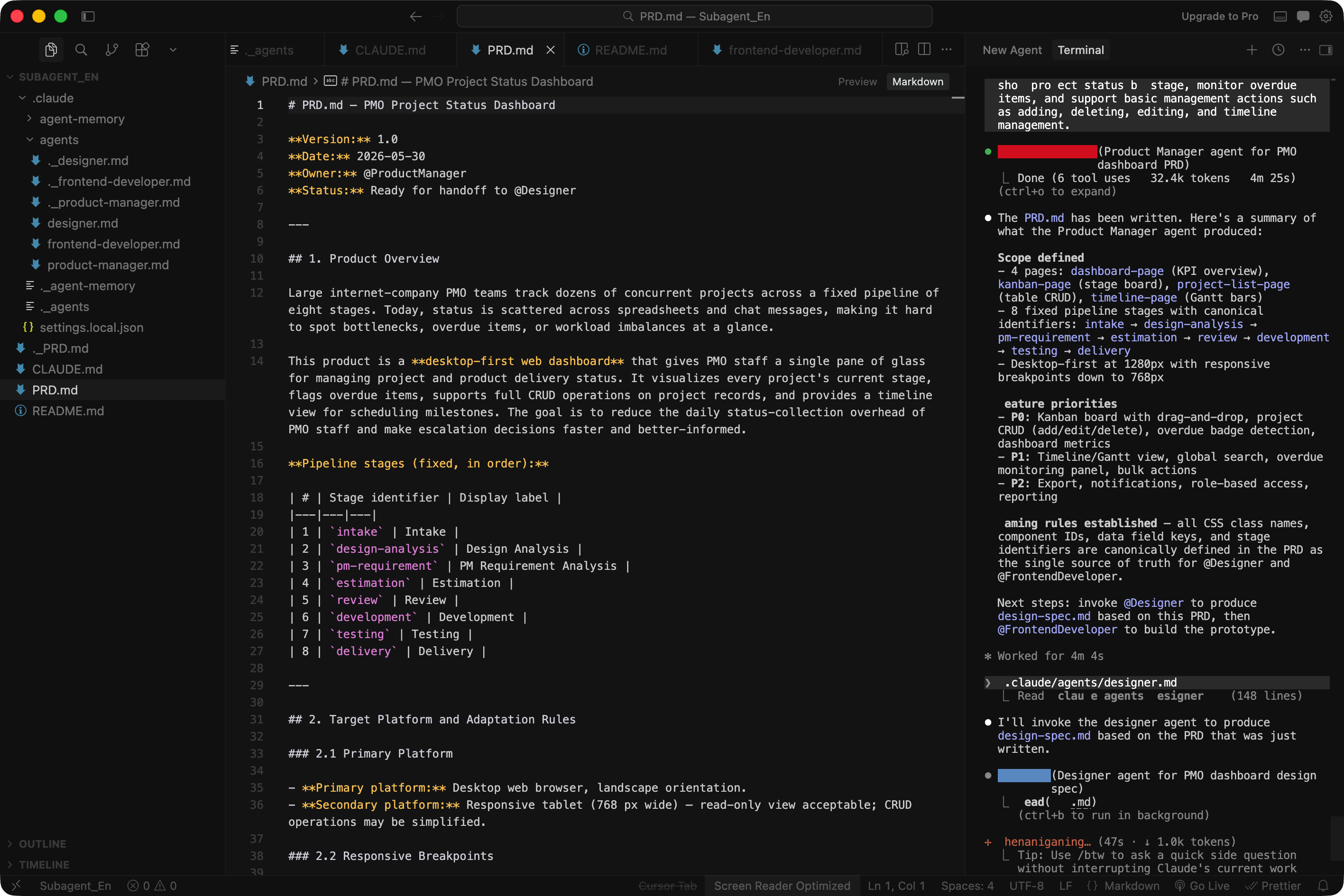The image size is (1344, 896).
Task: Click the PRD.md — Subagent_En search field
Action: point(694,17)
